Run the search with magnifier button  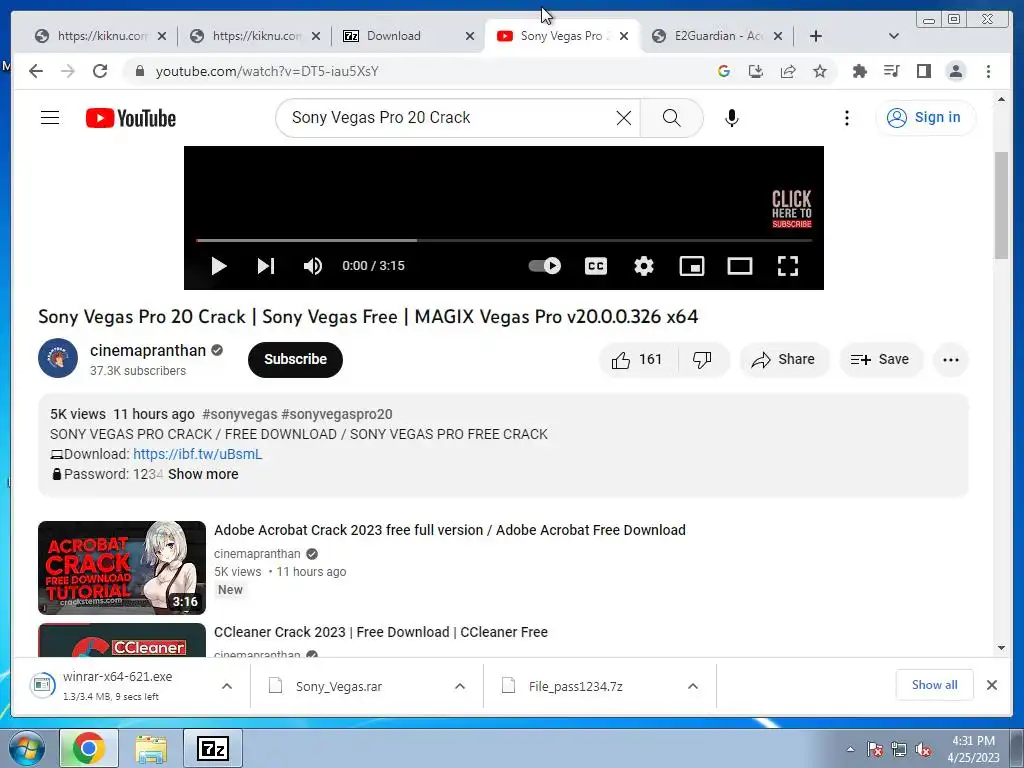[x=671, y=118]
